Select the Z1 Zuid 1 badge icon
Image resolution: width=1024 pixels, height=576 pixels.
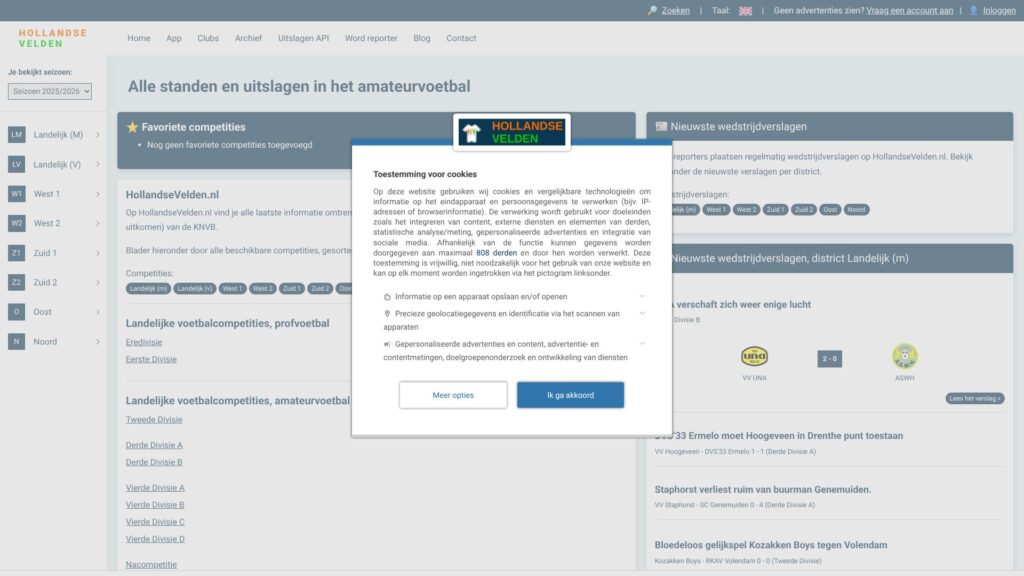point(16,253)
